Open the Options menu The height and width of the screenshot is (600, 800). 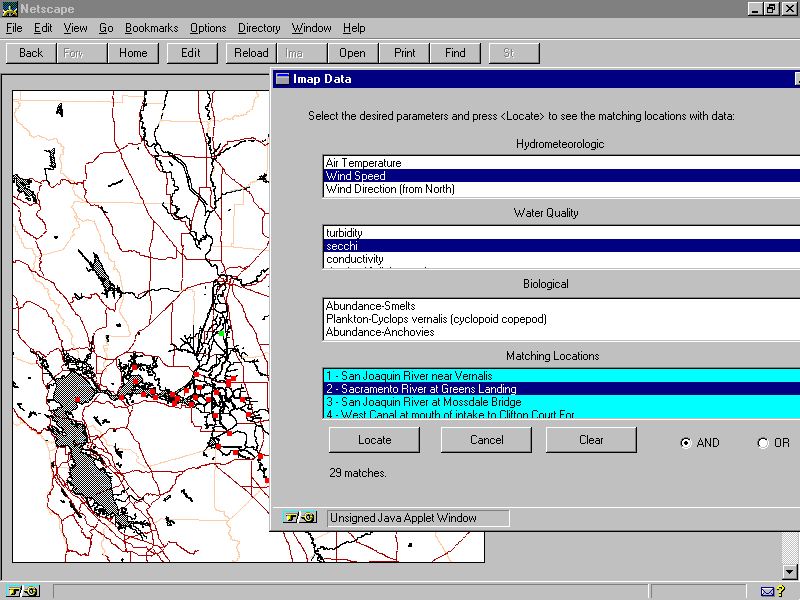208,28
